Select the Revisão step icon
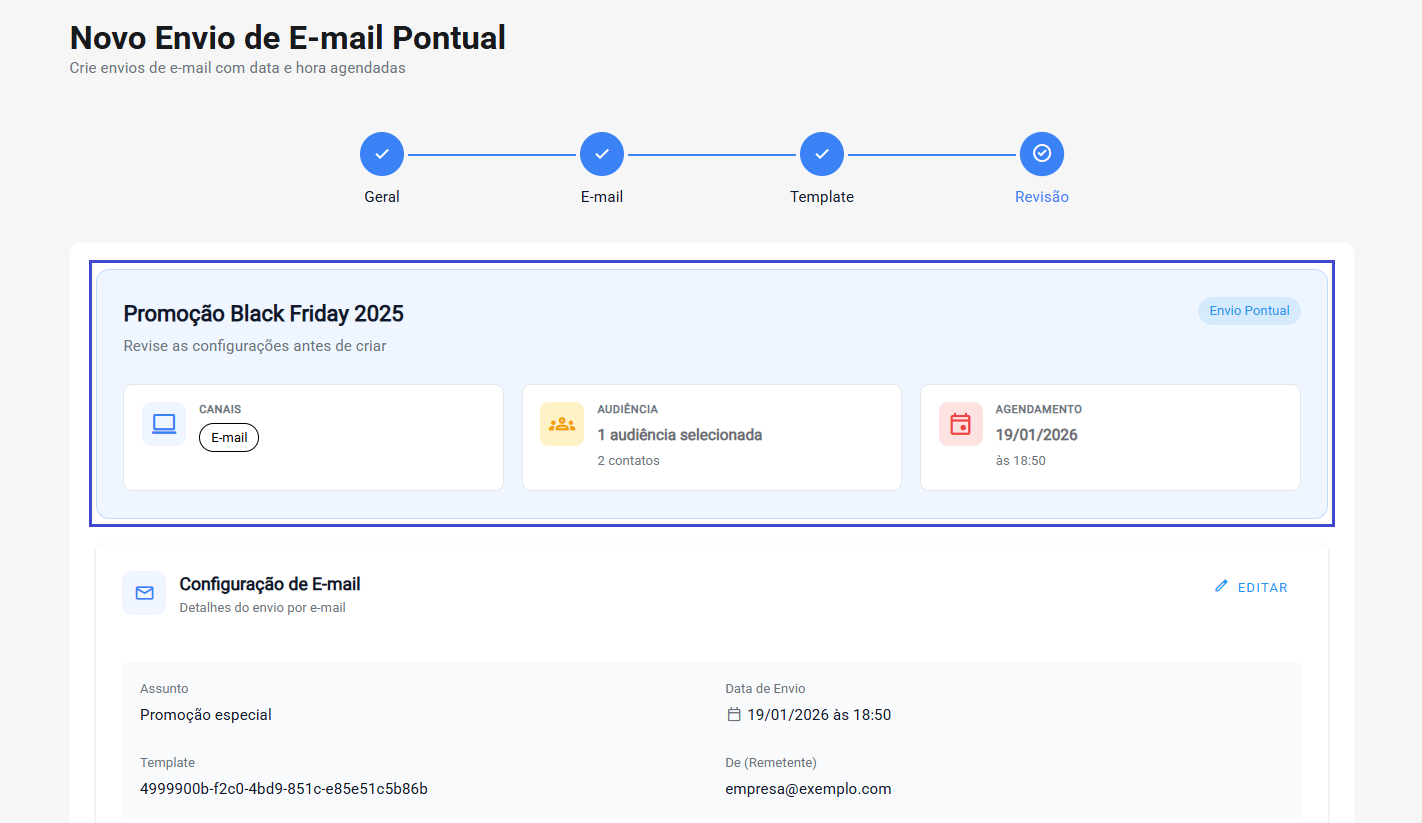The width and height of the screenshot is (1422, 823). point(1042,154)
